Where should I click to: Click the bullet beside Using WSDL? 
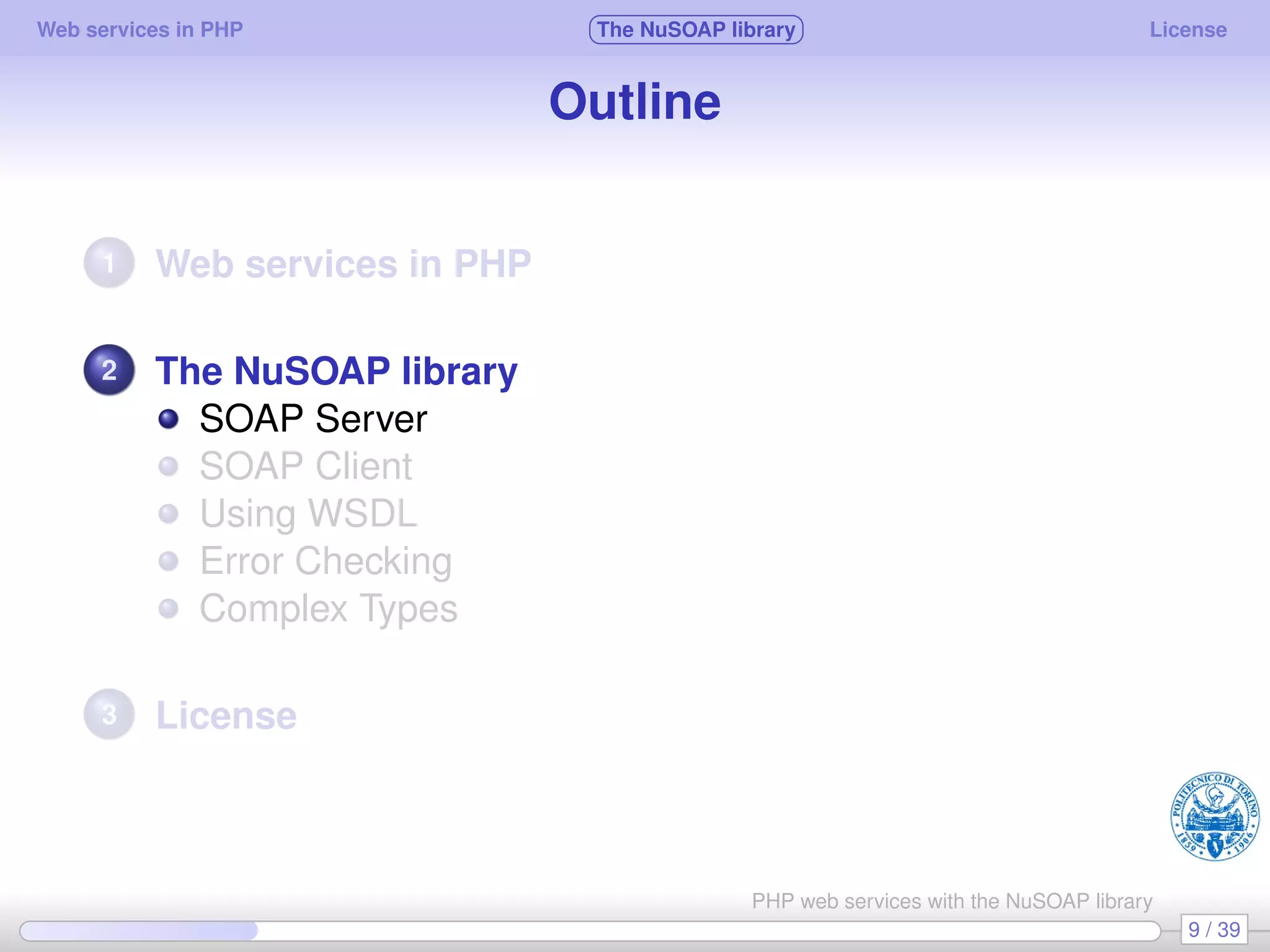click(x=168, y=514)
